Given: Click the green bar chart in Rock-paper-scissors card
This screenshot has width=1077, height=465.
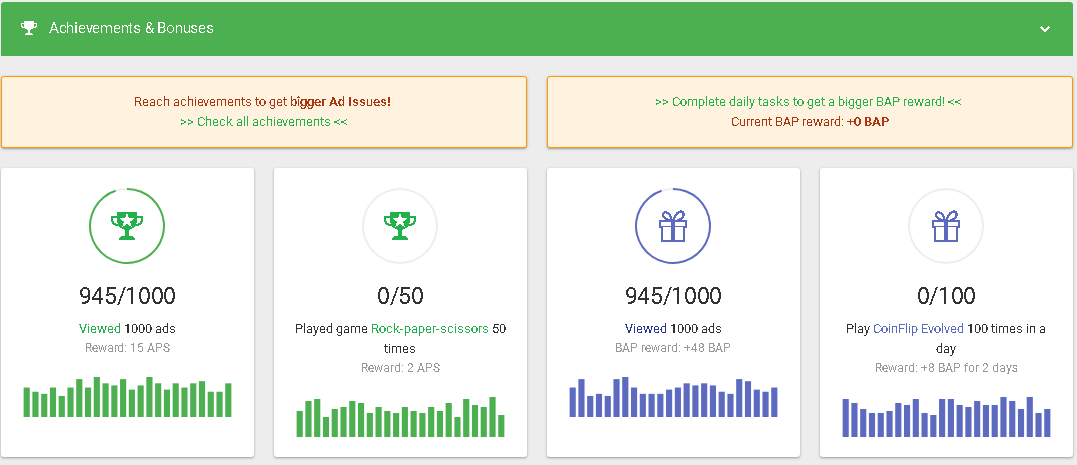Looking at the screenshot, I should tap(400, 417).
